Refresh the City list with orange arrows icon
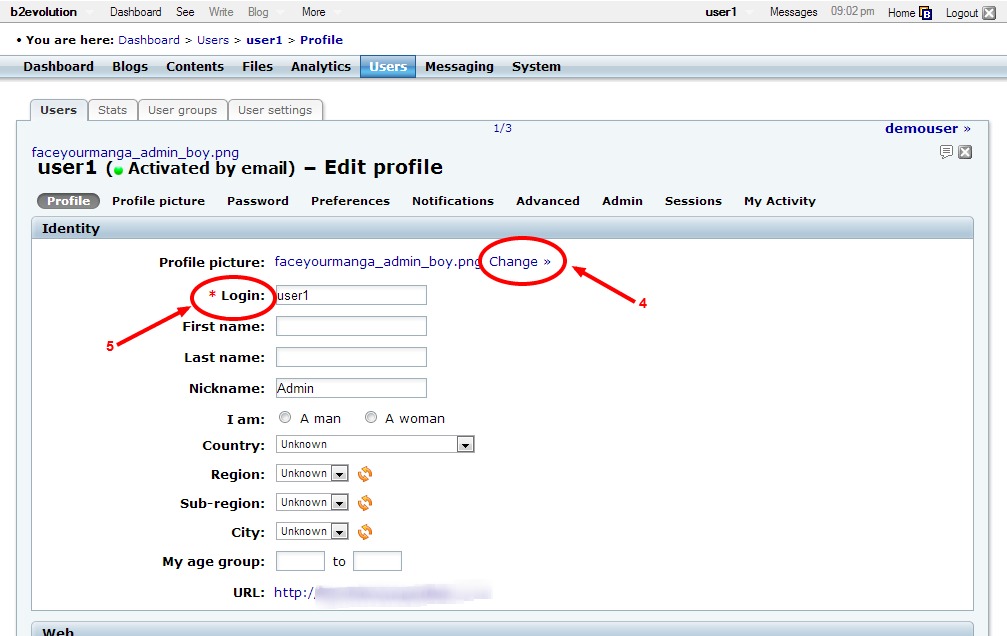Screen dimensions: 1007x636 [x=365, y=532]
